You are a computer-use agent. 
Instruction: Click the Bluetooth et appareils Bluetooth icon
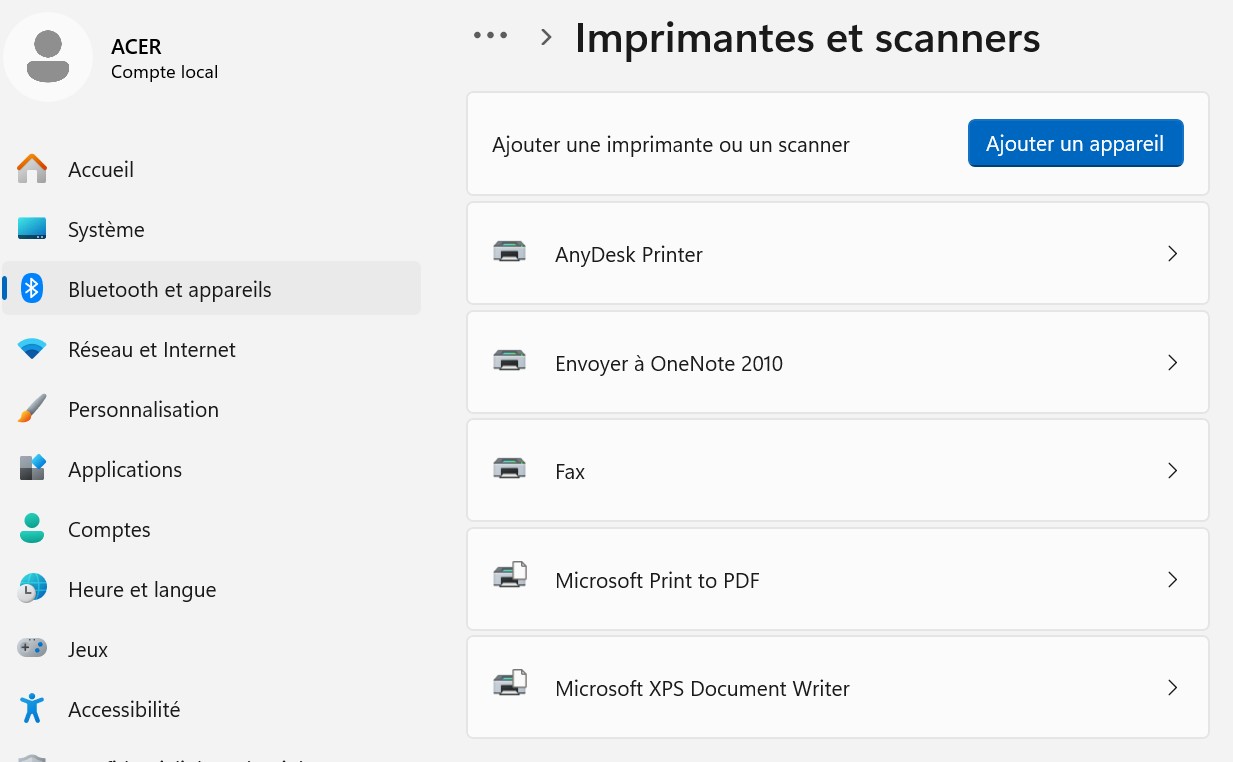point(32,289)
